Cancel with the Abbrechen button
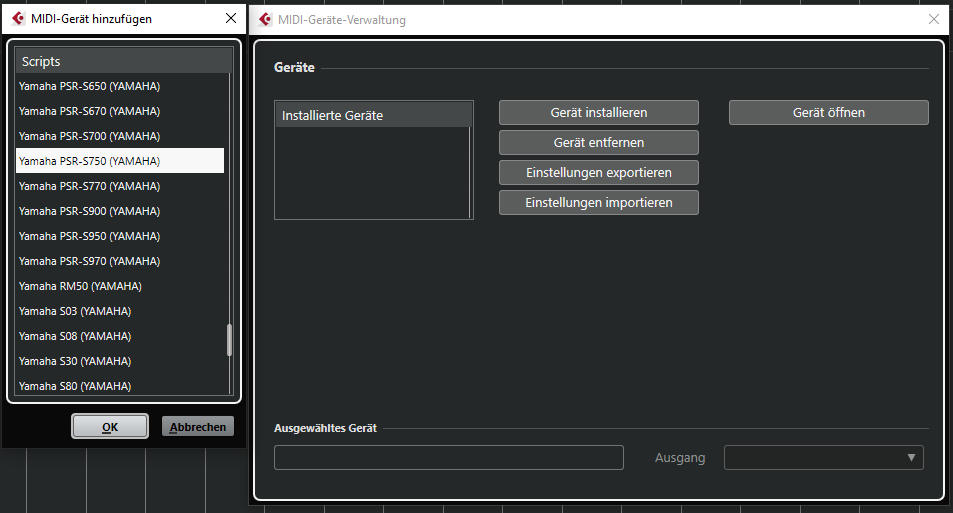This screenshot has height=513, width=953. 198,427
